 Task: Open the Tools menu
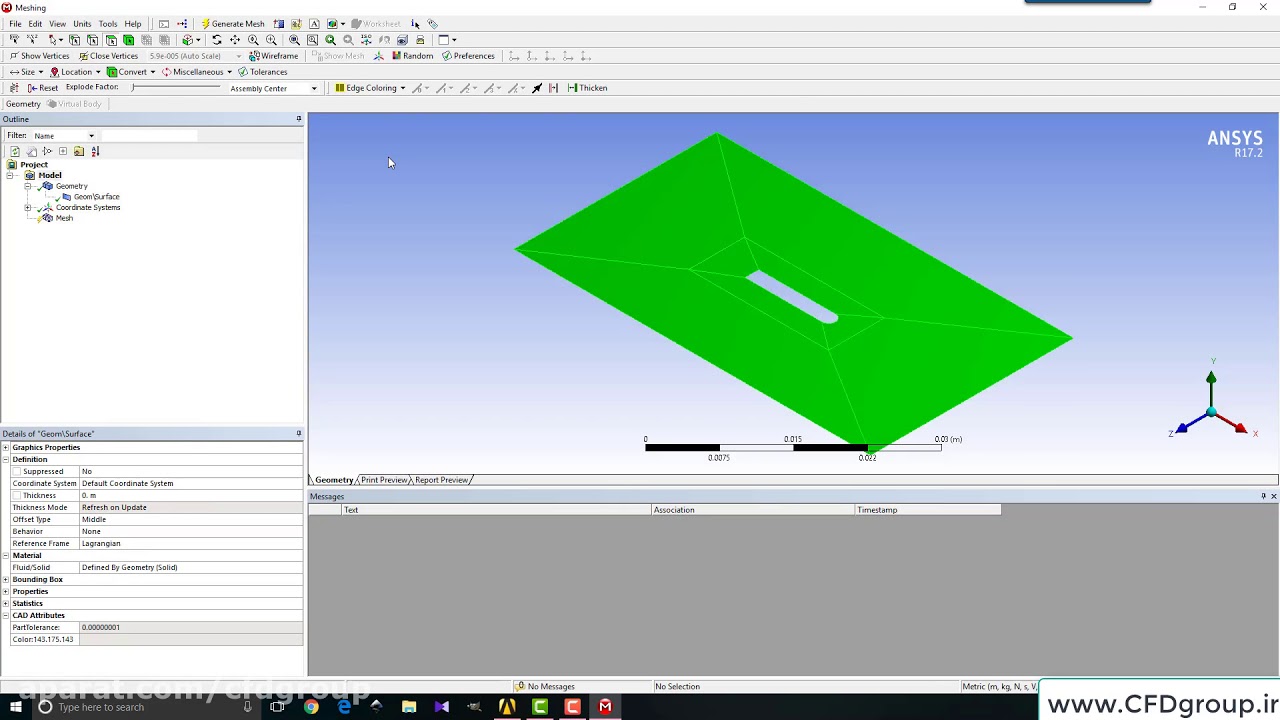click(x=108, y=24)
